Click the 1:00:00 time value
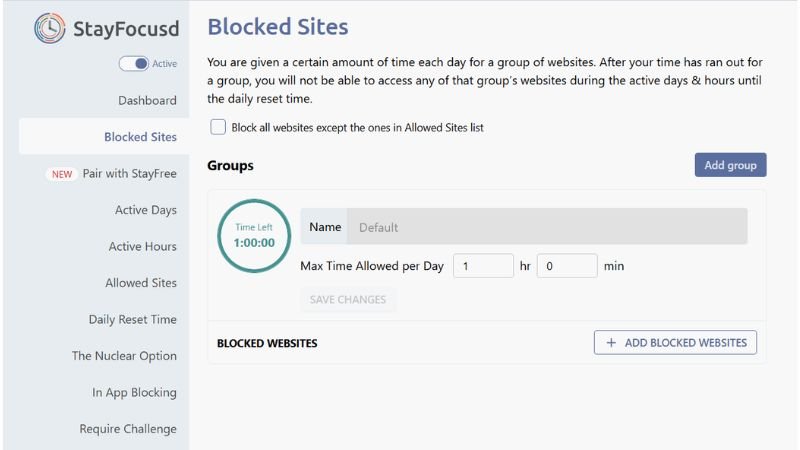Viewport: 800px width, 450px height. click(254, 243)
